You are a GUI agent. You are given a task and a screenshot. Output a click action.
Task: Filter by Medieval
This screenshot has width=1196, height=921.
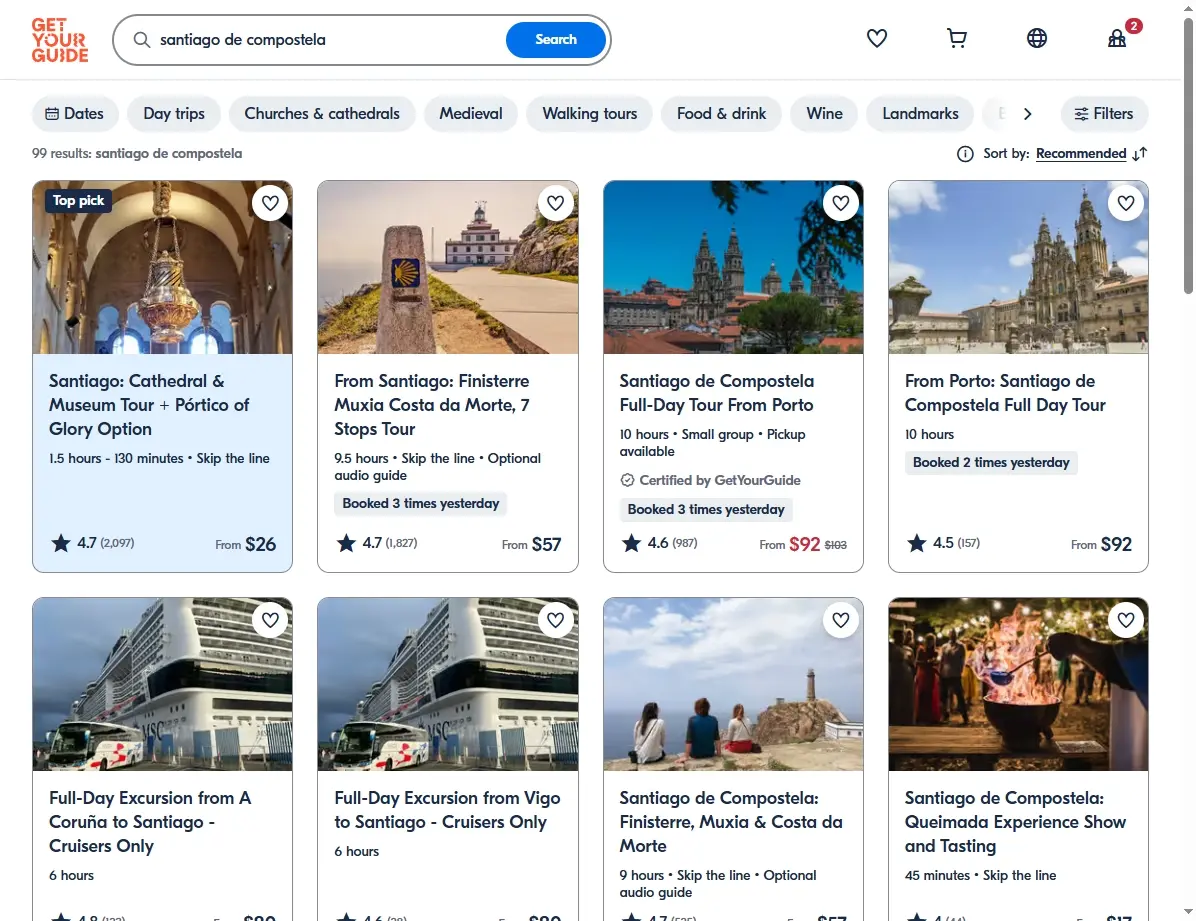(x=471, y=114)
